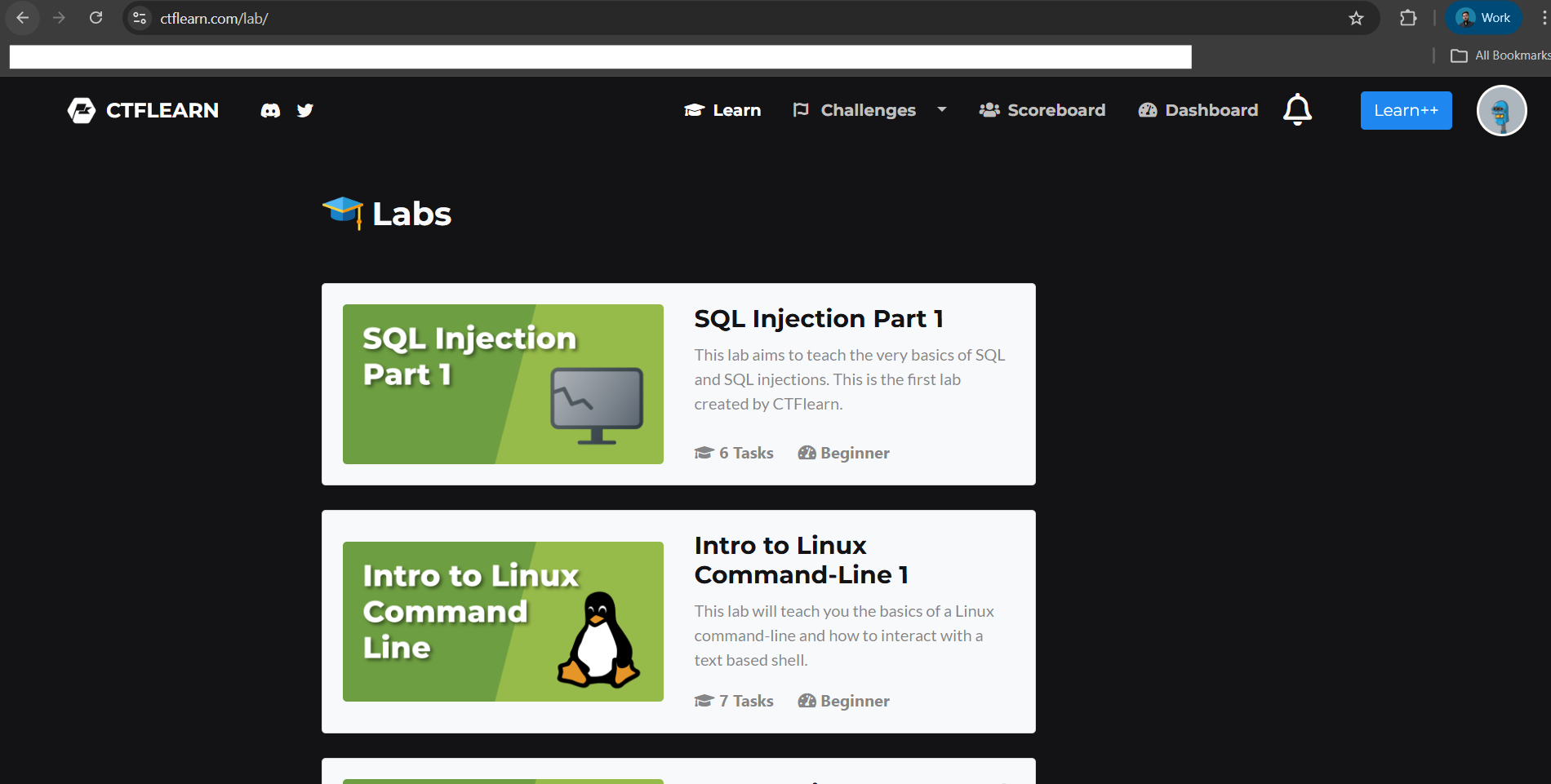Go to the CTFLEARN home link

[x=162, y=110]
